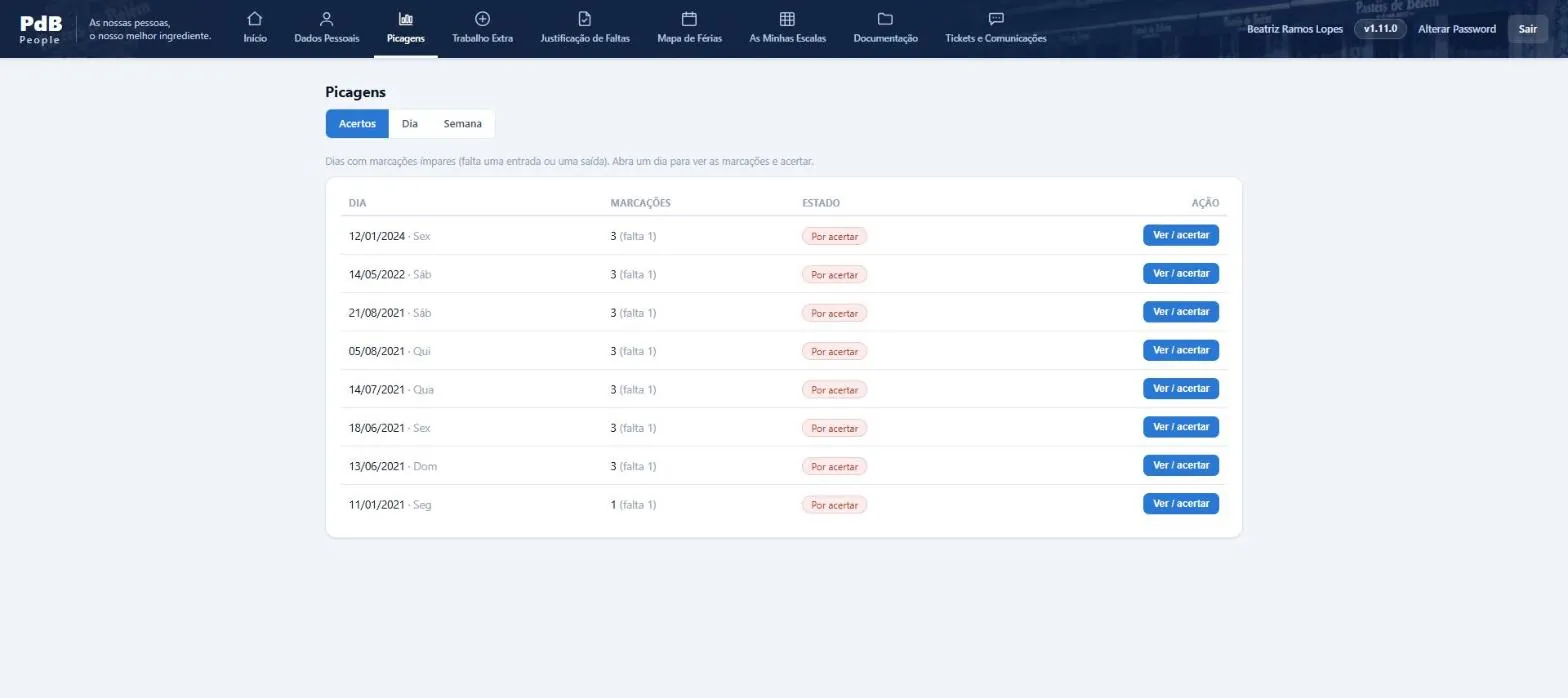Select the date 11/01/2021 · Seg
The height and width of the screenshot is (698, 1568).
390,505
